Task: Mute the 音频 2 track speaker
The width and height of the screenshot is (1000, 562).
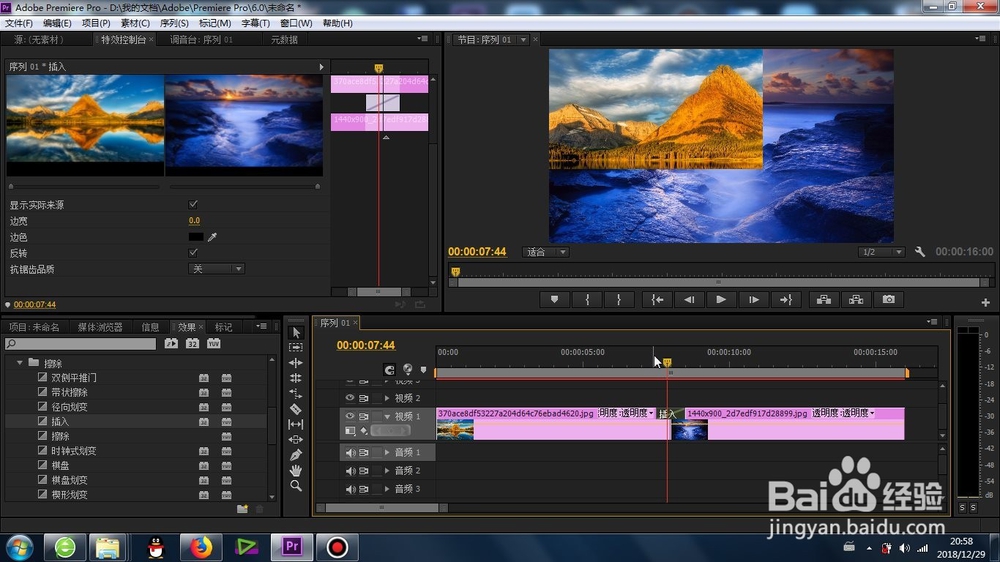Action: click(x=350, y=471)
